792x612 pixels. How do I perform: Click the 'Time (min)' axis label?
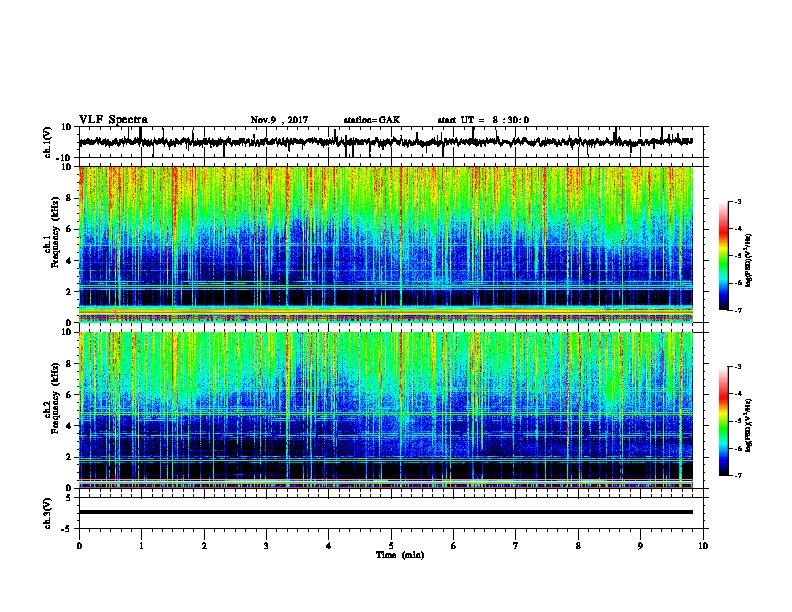pyautogui.click(x=400, y=555)
